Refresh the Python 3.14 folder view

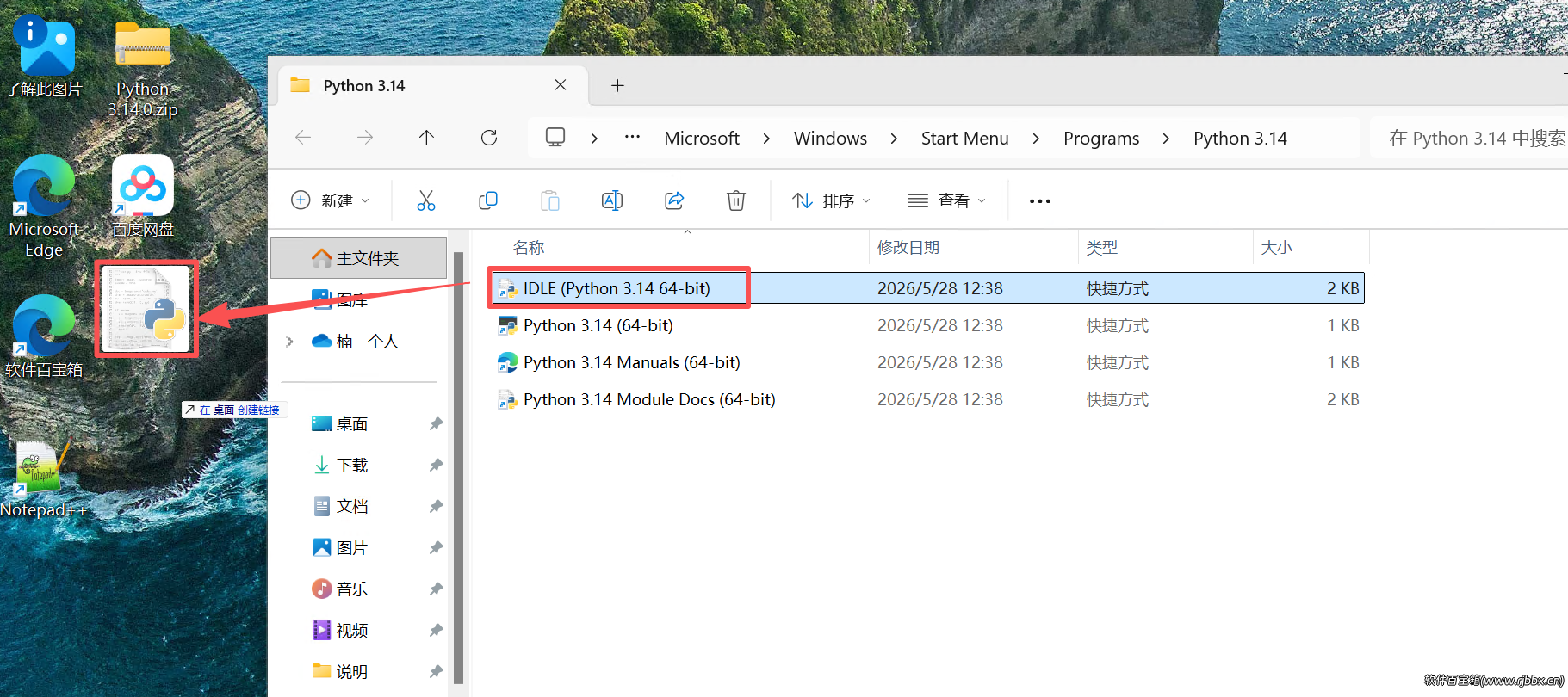pyautogui.click(x=489, y=138)
